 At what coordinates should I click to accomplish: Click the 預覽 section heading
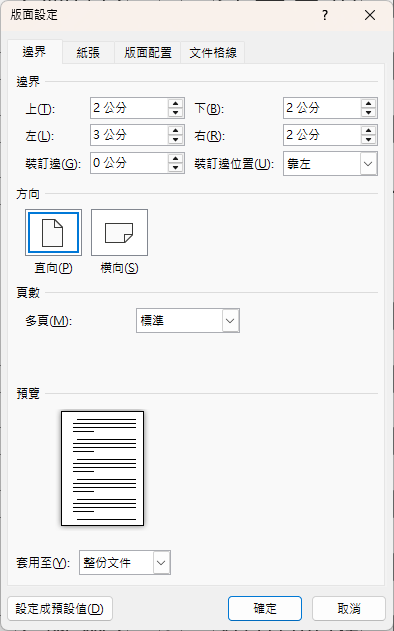[x=28, y=394]
